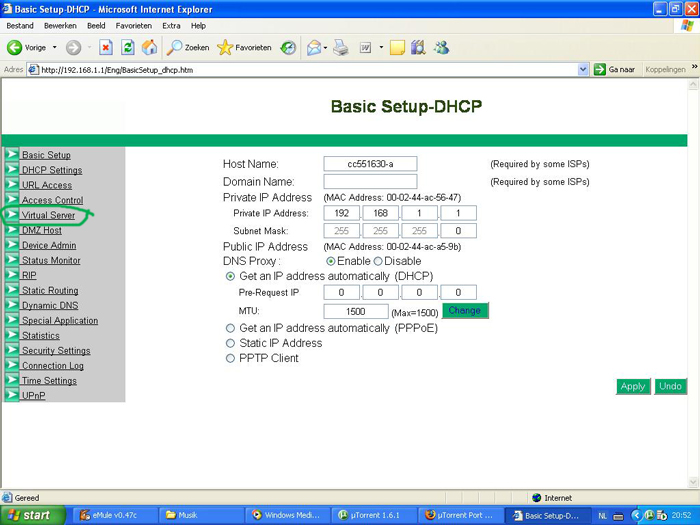Viewport: 700px width, 525px height.
Task: Open the Security Settings link
Action: 56,350
